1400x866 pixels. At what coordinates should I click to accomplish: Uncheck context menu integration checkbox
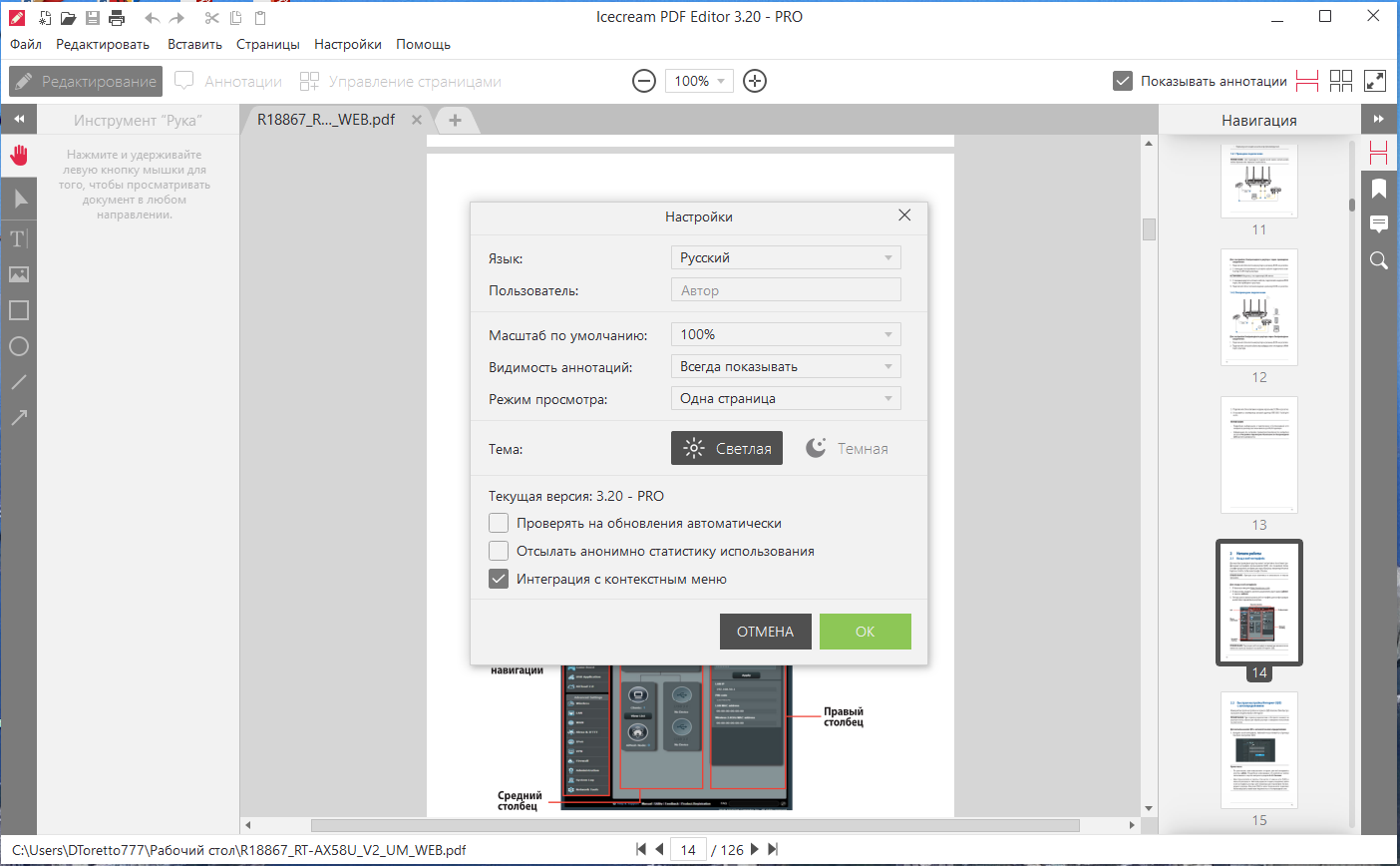(x=499, y=579)
